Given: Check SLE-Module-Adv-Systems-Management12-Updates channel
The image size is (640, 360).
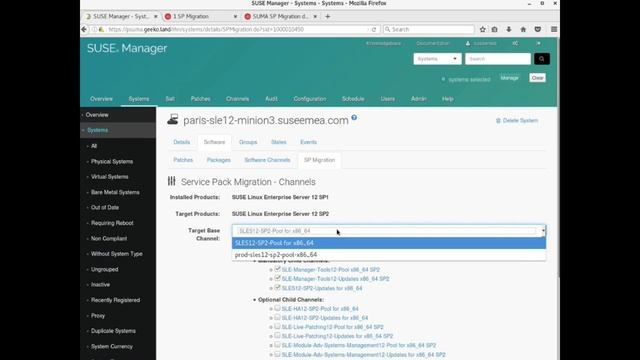Looking at the screenshot, I should click(x=278, y=354).
